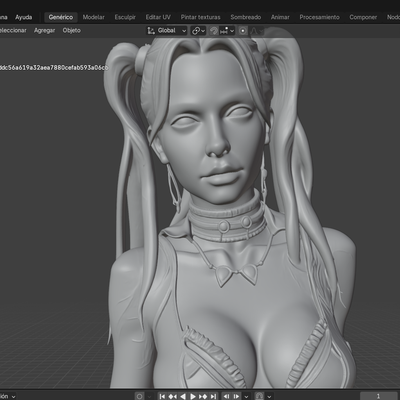Screen dimensions: 400x400
Task: Open proportional falloff curve dropdown
Action: tap(256, 31)
